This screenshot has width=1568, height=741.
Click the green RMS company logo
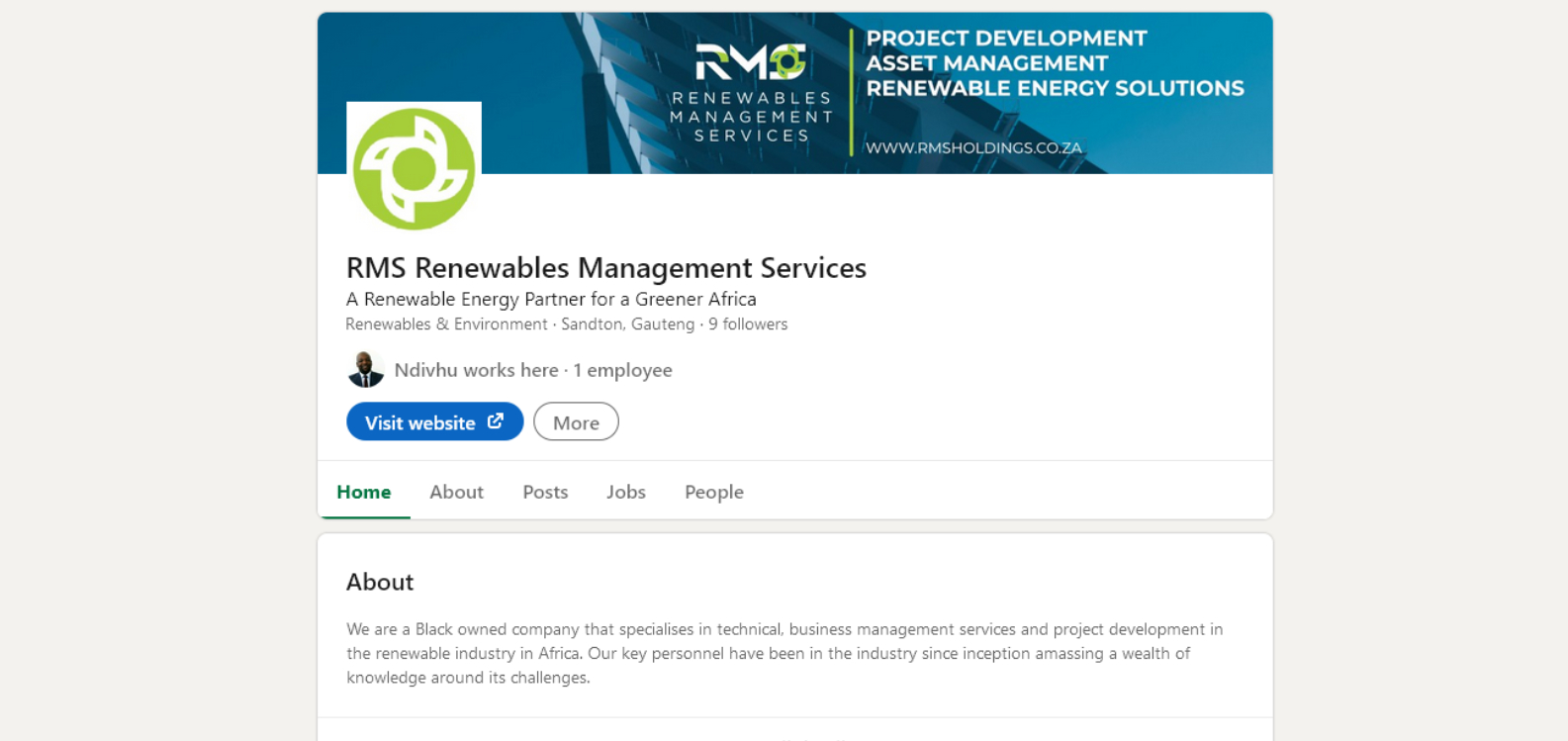[x=414, y=169]
